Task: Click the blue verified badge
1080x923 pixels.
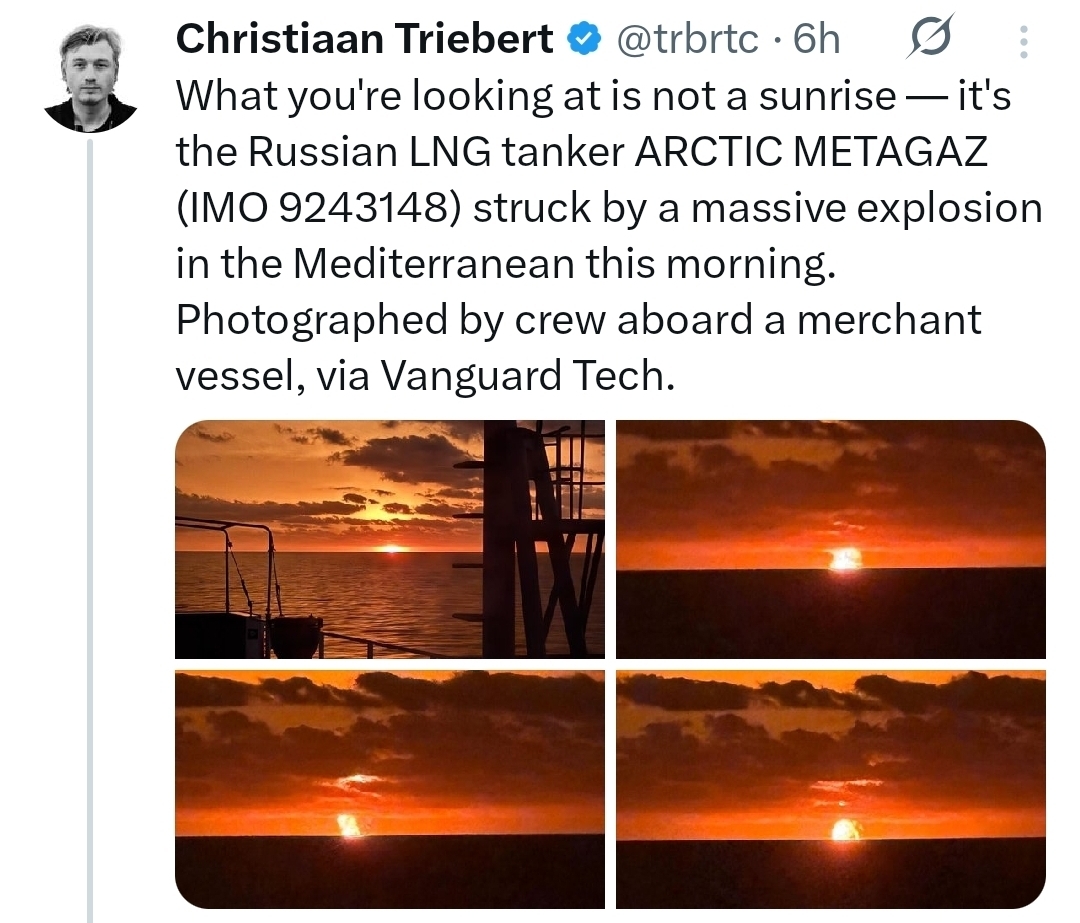Action: click(x=584, y=40)
